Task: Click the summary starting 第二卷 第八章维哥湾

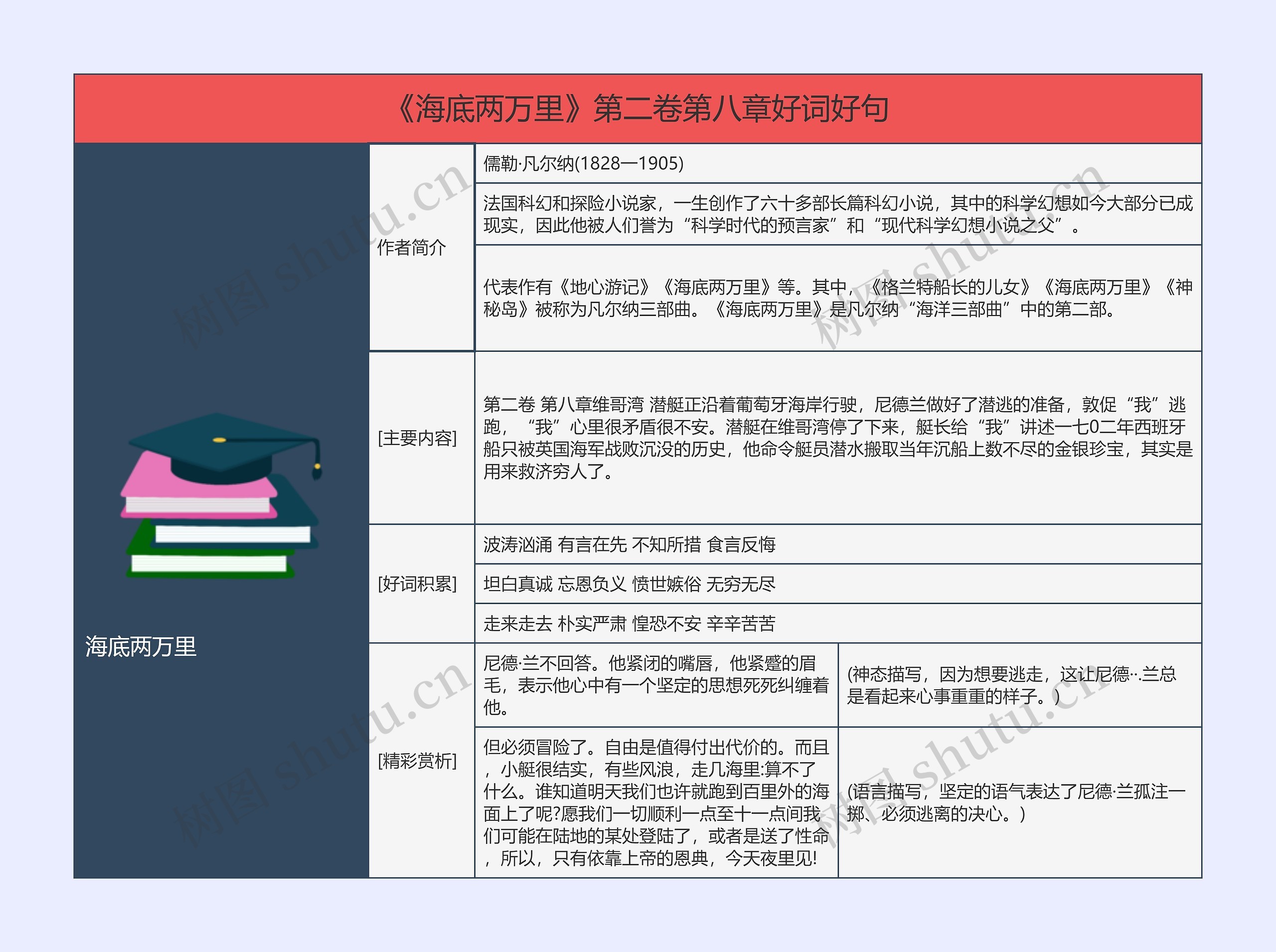Action: (838, 438)
